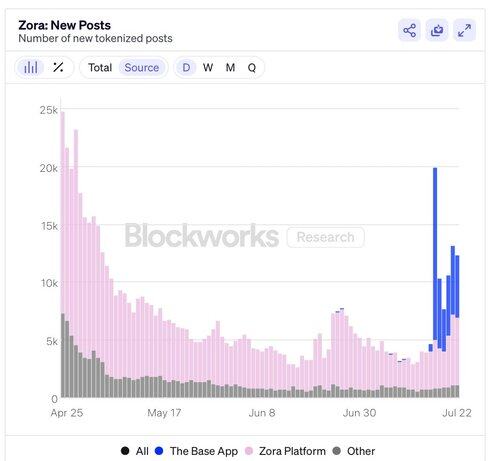Switch to percentage view icon
The image size is (500, 461).
click(58, 67)
